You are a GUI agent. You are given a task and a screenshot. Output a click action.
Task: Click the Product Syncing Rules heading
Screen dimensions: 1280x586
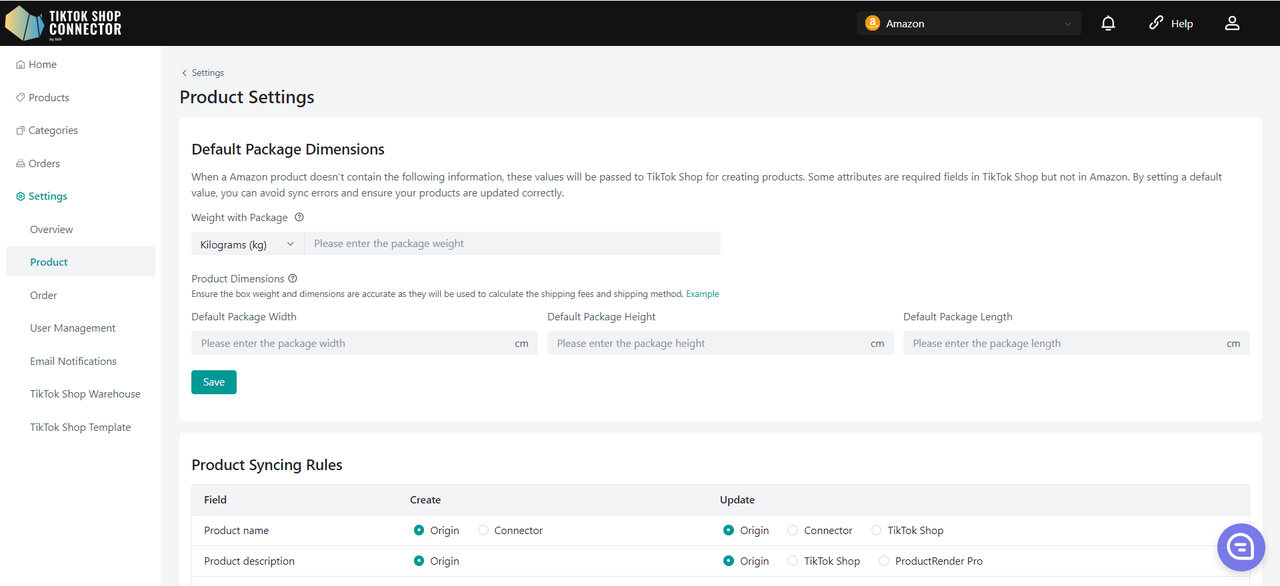pyautogui.click(x=267, y=465)
